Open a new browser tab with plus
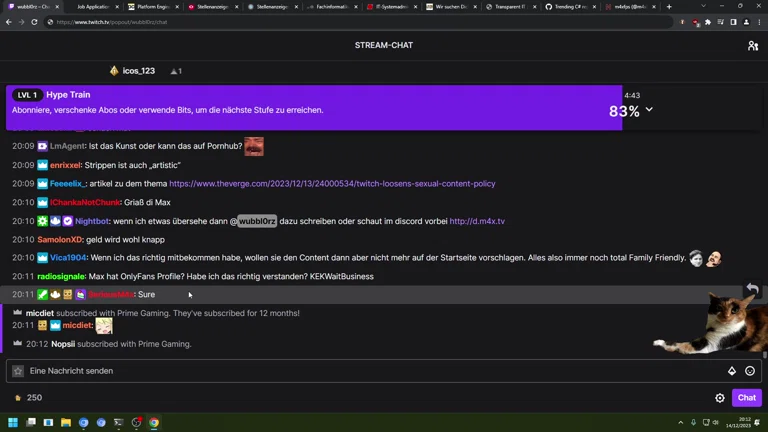768x432 pixels. pos(669,7)
